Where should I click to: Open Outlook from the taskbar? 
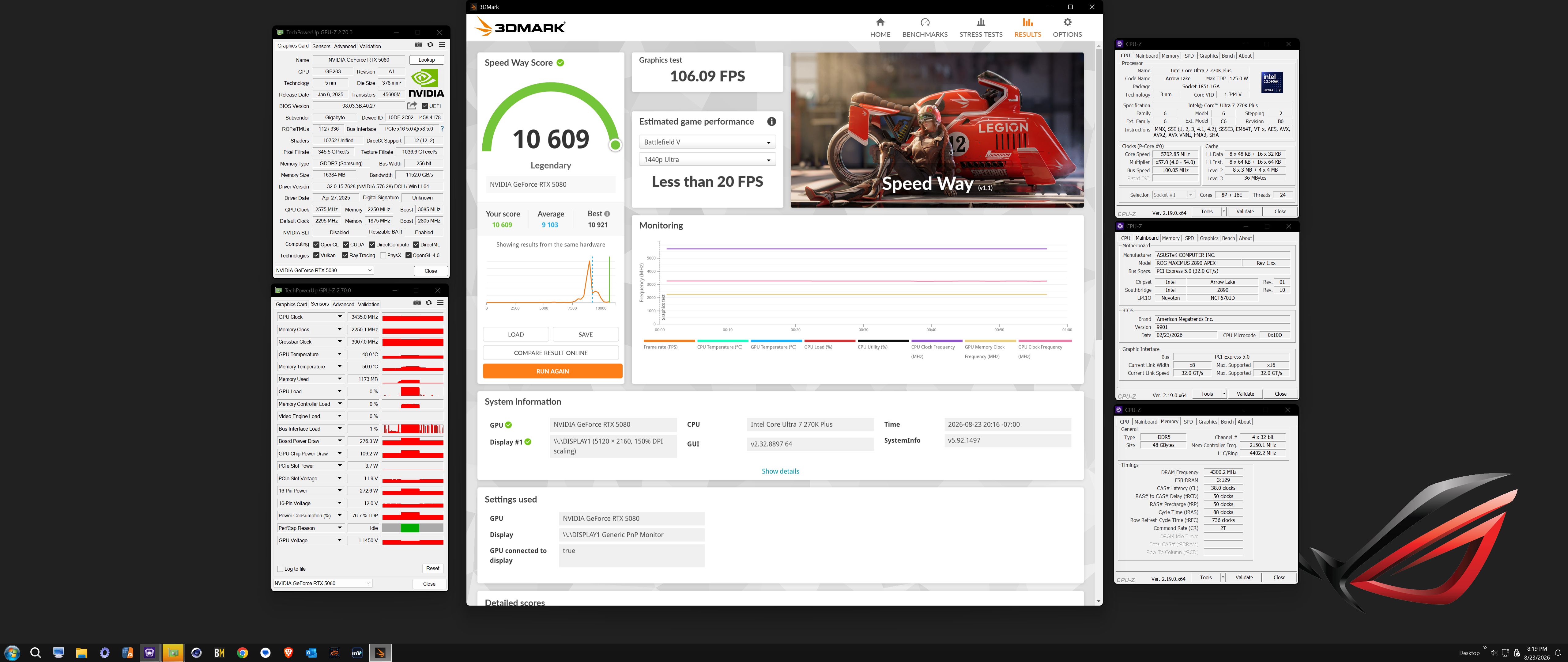[x=311, y=653]
